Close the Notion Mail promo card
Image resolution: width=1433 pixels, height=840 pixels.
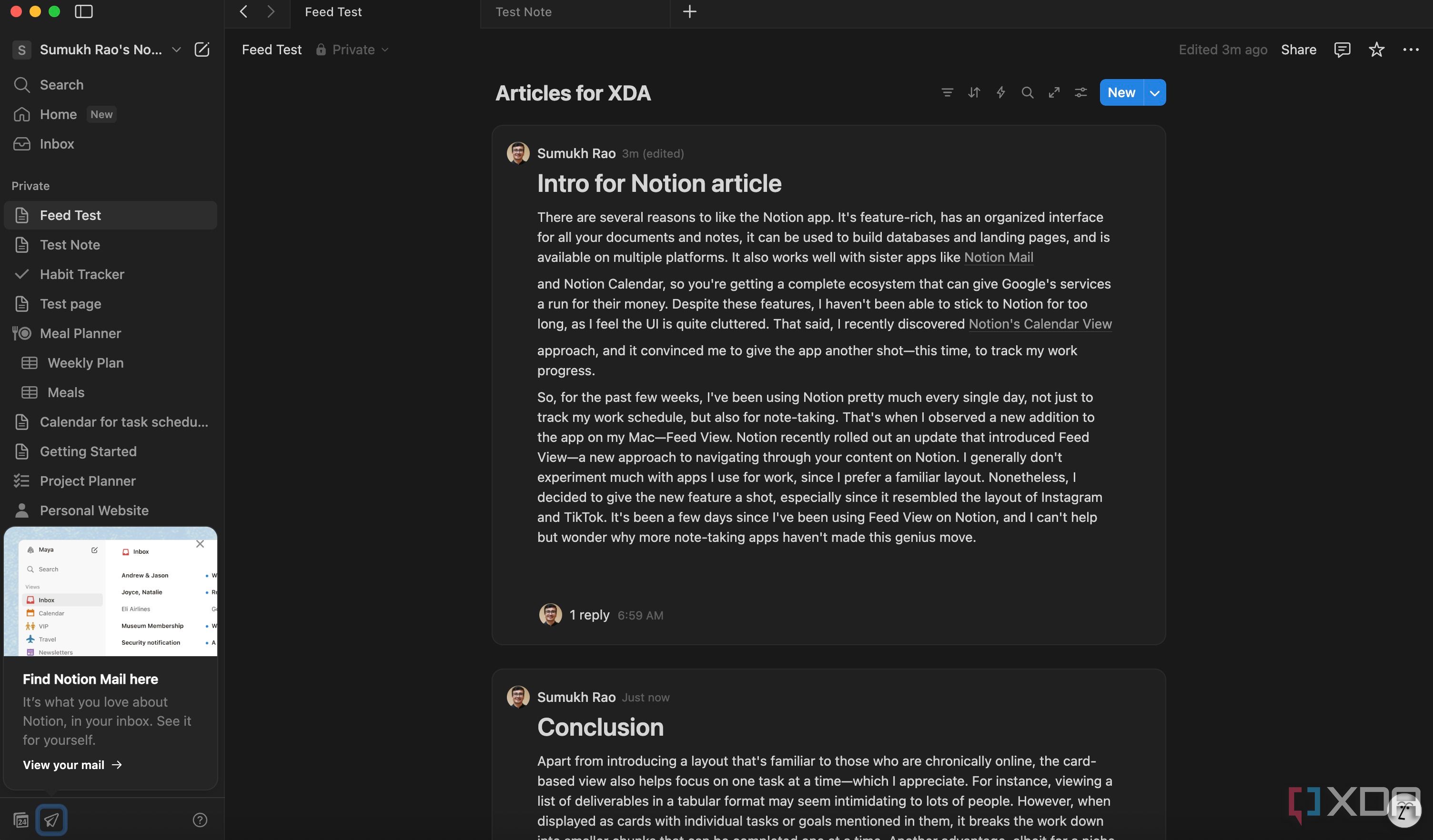pos(200,544)
